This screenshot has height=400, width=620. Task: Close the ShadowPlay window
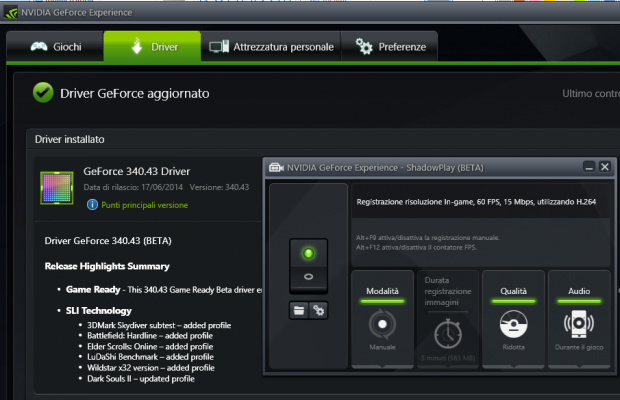tap(605, 167)
